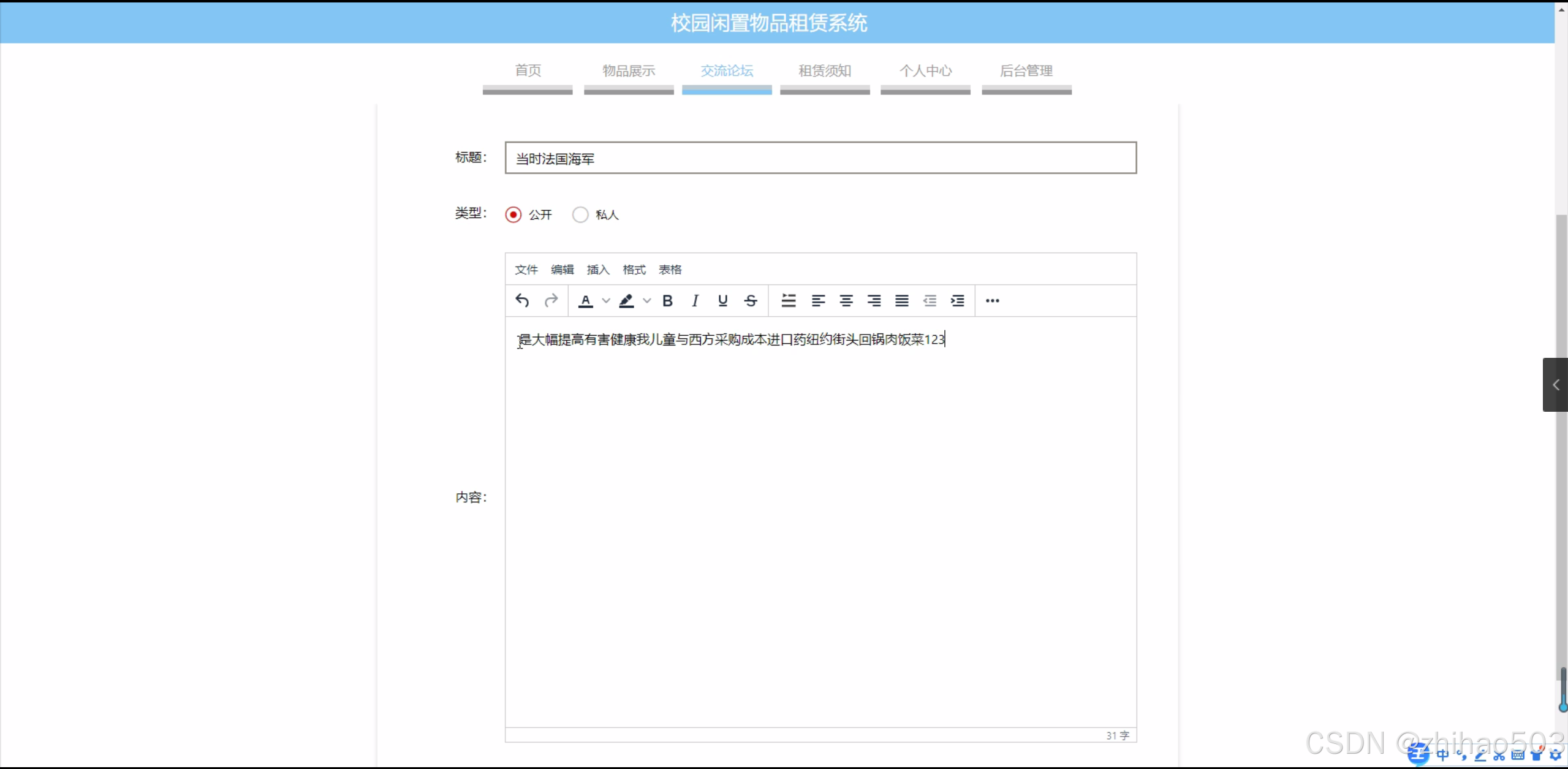
Task: Select the 私人 radio option
Action: coord(580,214)
